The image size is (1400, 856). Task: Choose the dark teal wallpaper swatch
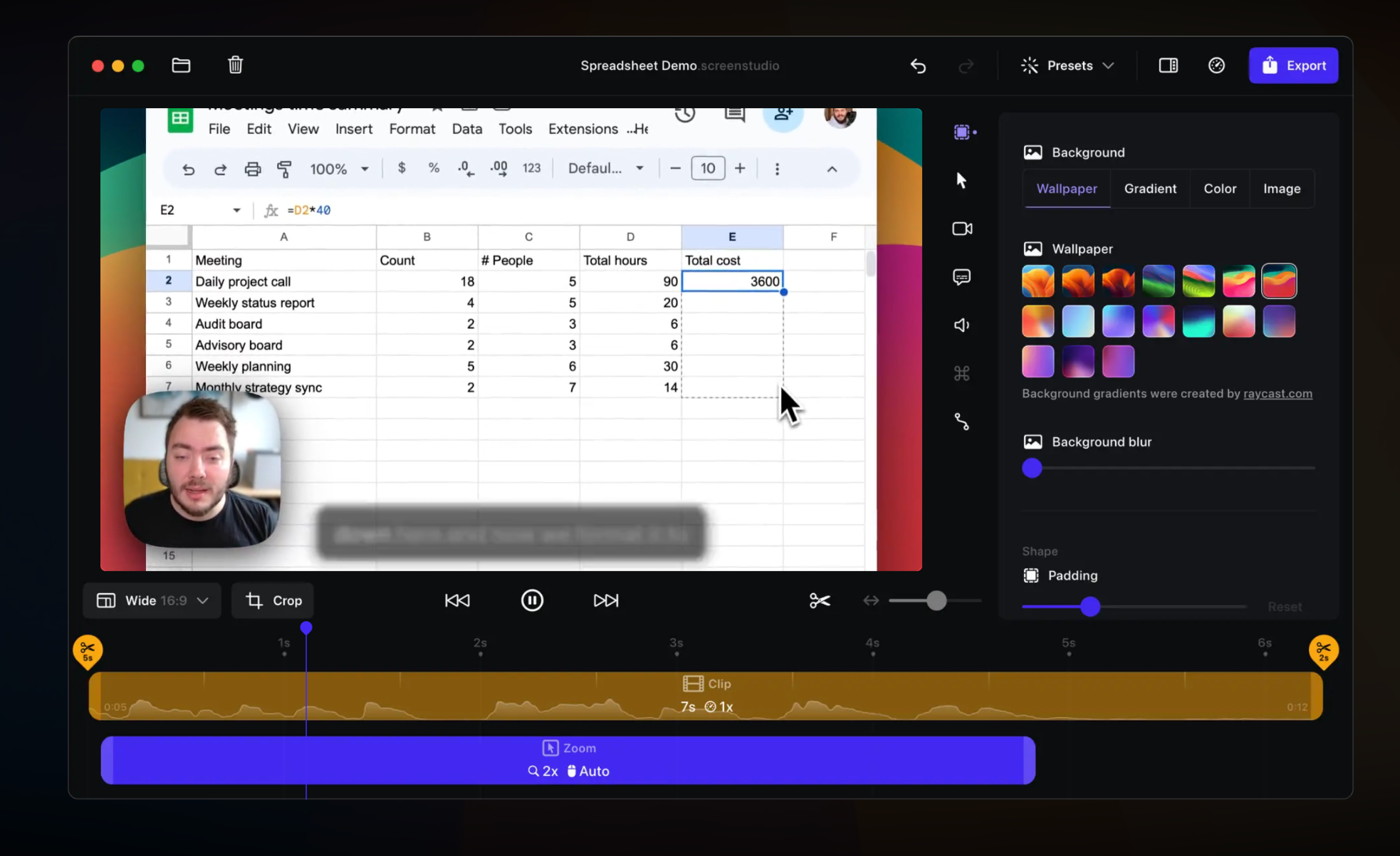tap(1198, 321)
